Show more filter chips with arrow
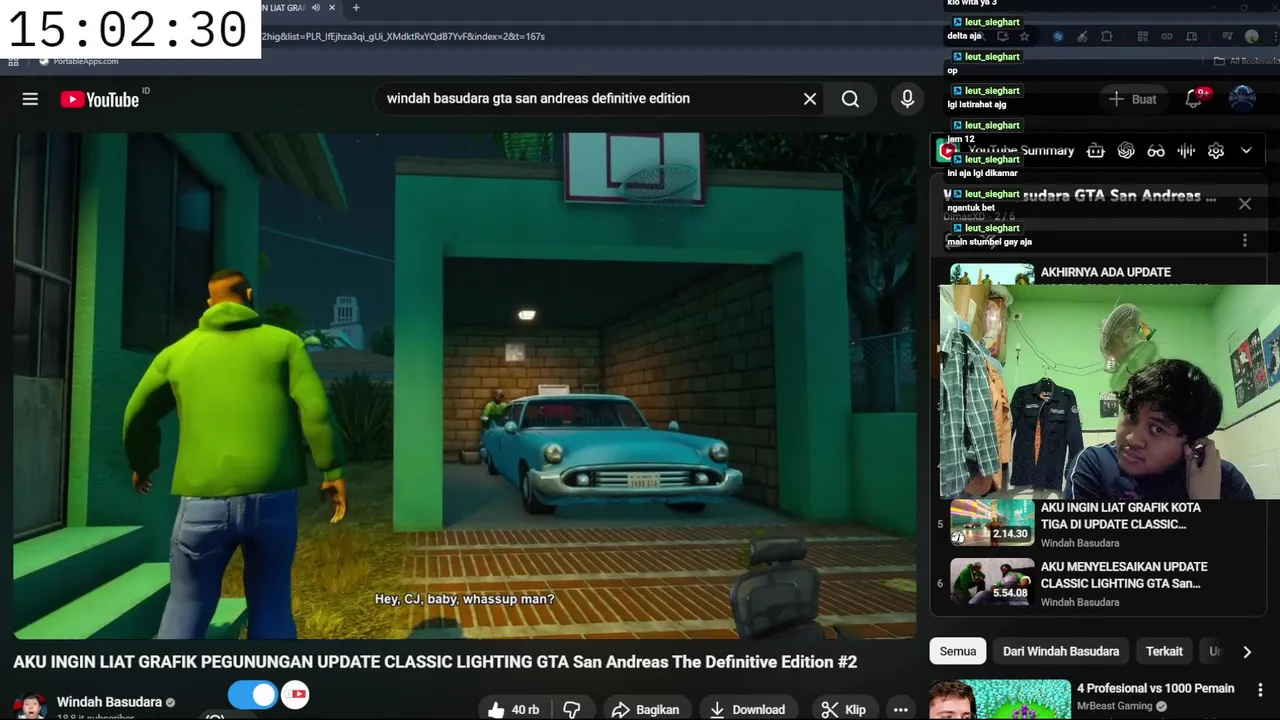The height and width of the screenshot is (720, 1280). pos(1246,652)
